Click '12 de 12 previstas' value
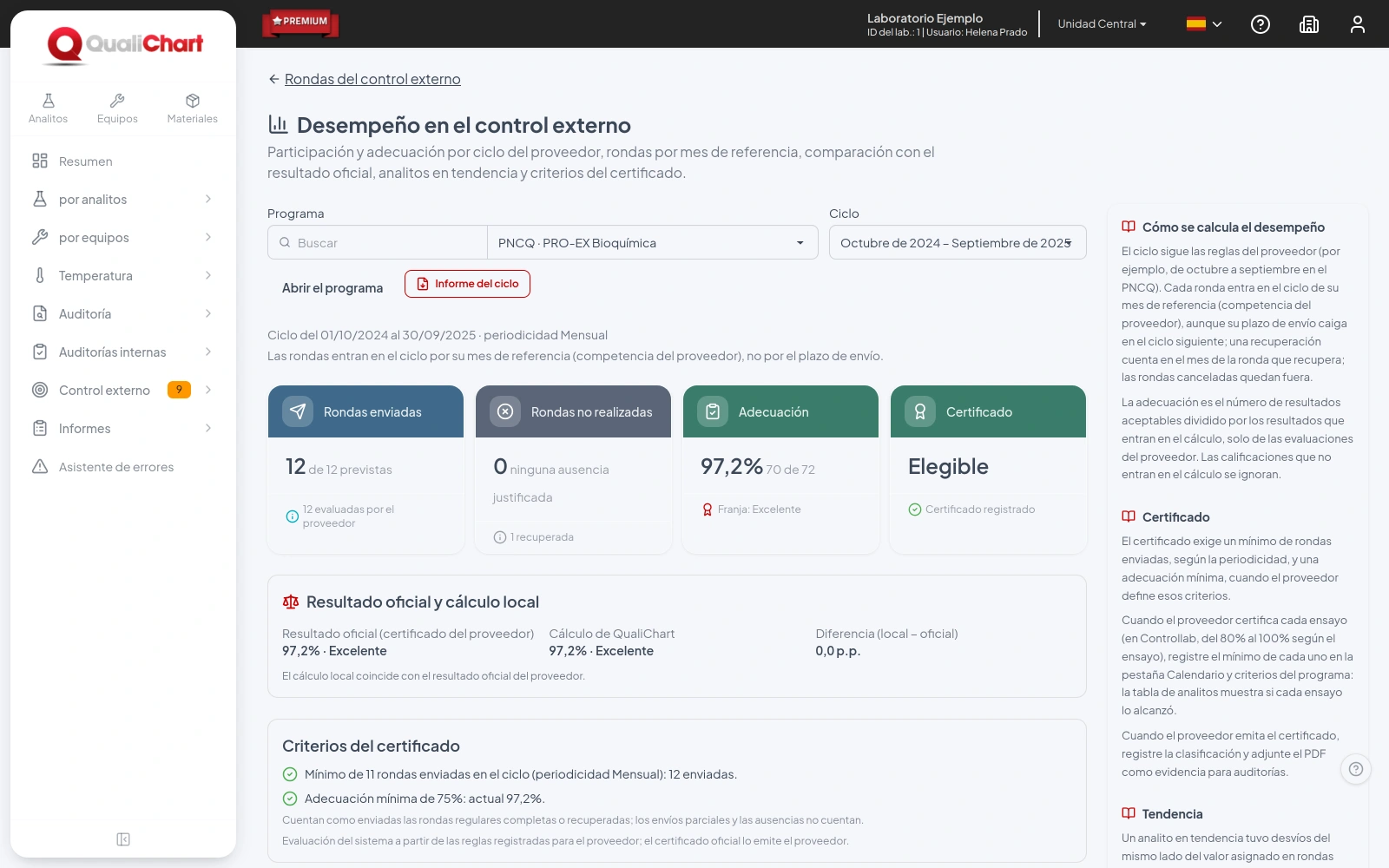This screenshot has height=868, width=1389. pos(339,467)
